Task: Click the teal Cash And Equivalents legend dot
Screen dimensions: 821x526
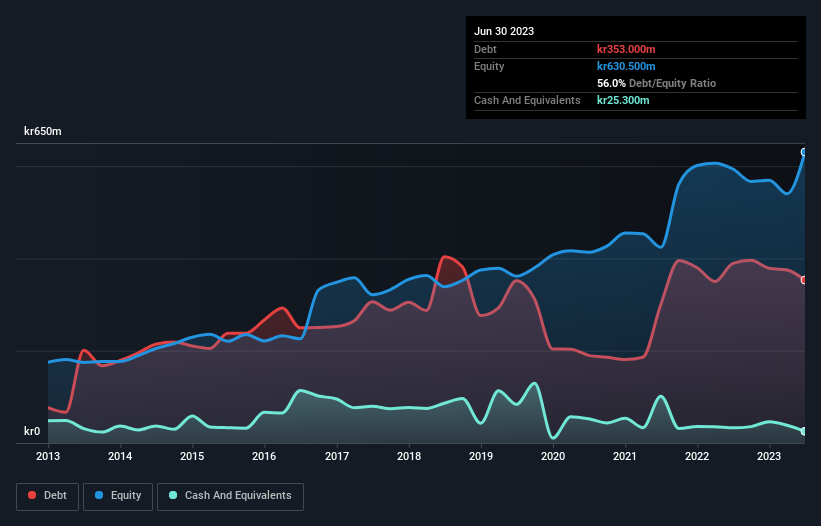Action: [173, 495]
